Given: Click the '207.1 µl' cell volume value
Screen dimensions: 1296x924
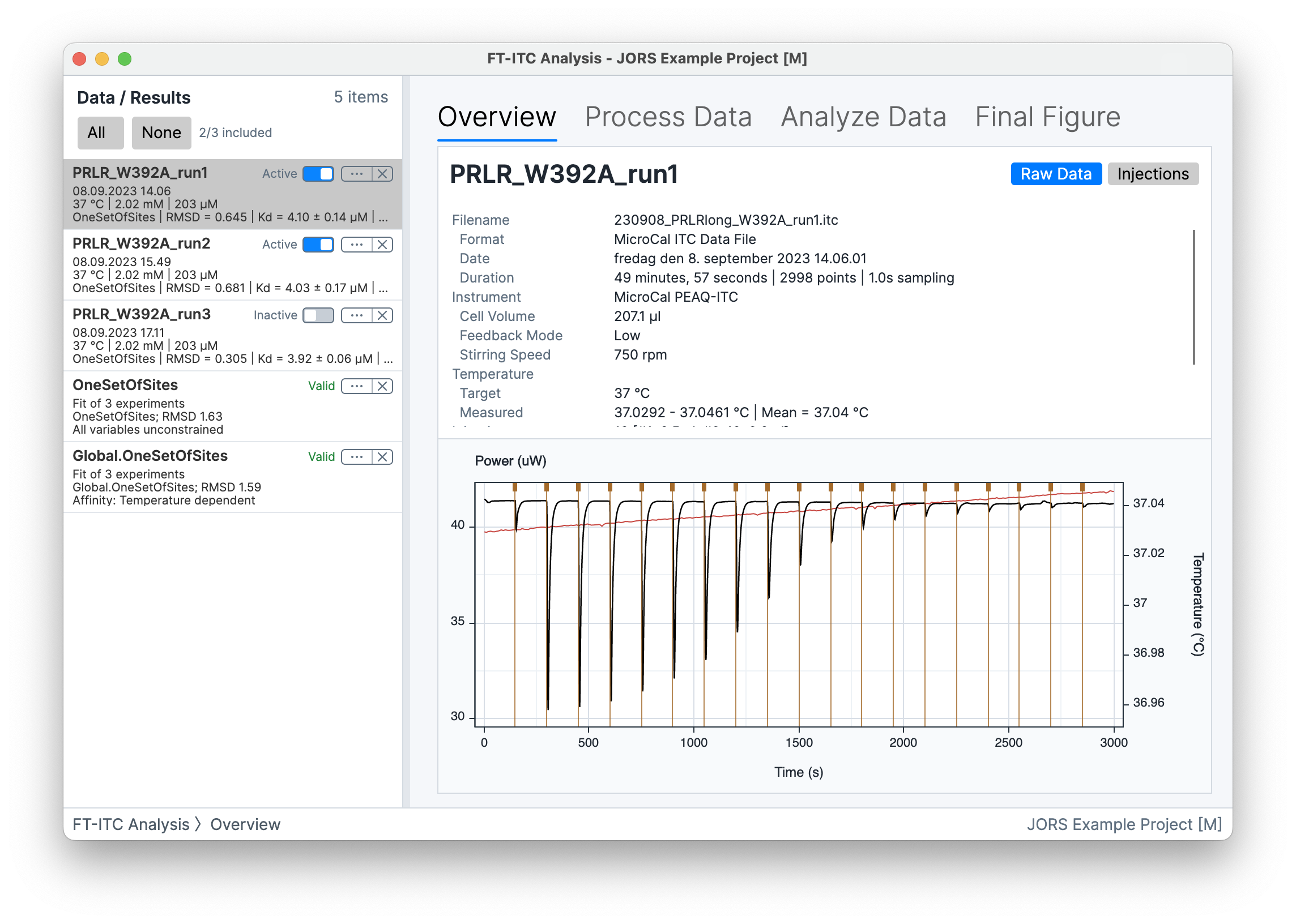Looking at the screenshot, I should (637, 316).
